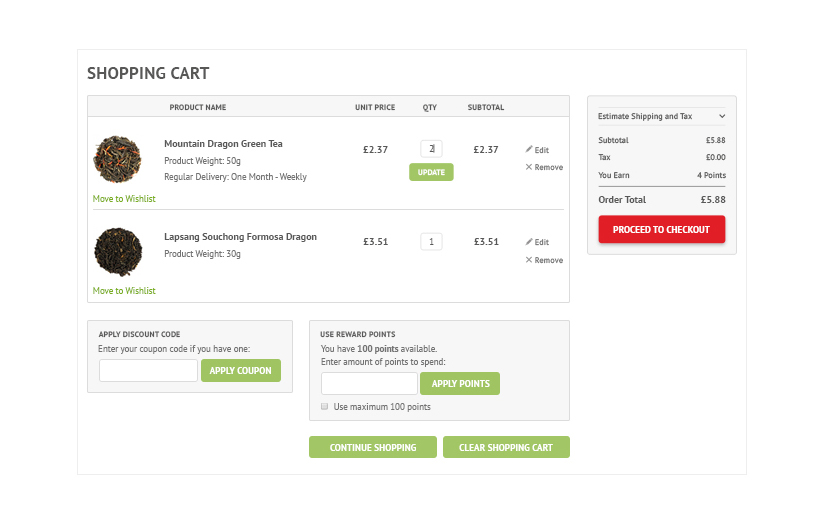Open Mountain Dragon Green Tea product image
This screenshot has width=825, height=525.
pyautogui.click(x=118, y=159)
